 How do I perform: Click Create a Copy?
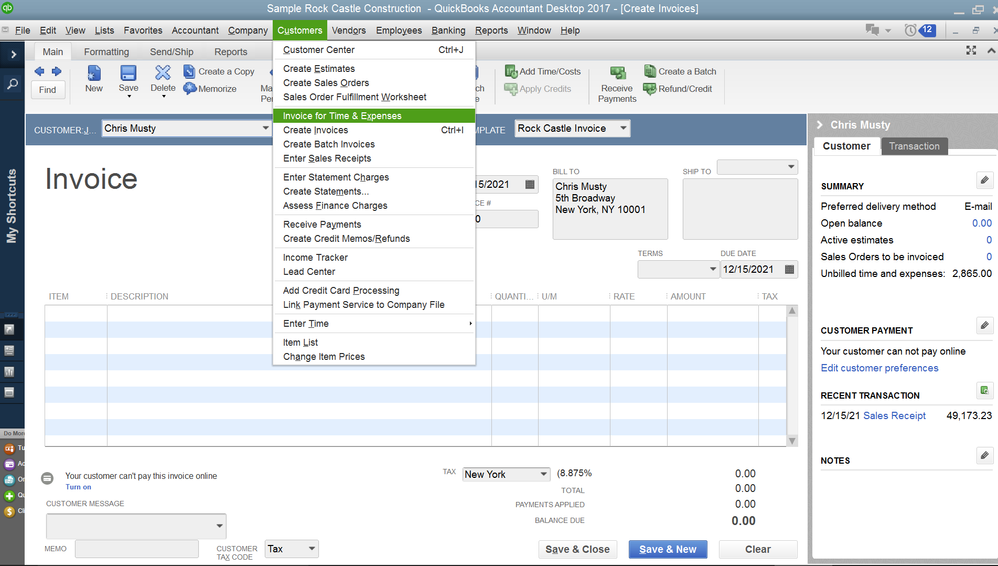point(219,71)
